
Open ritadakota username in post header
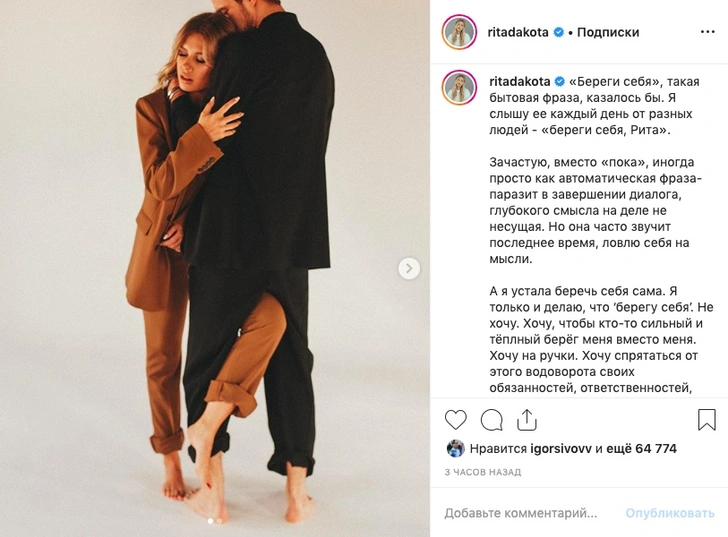coord(518,32)
